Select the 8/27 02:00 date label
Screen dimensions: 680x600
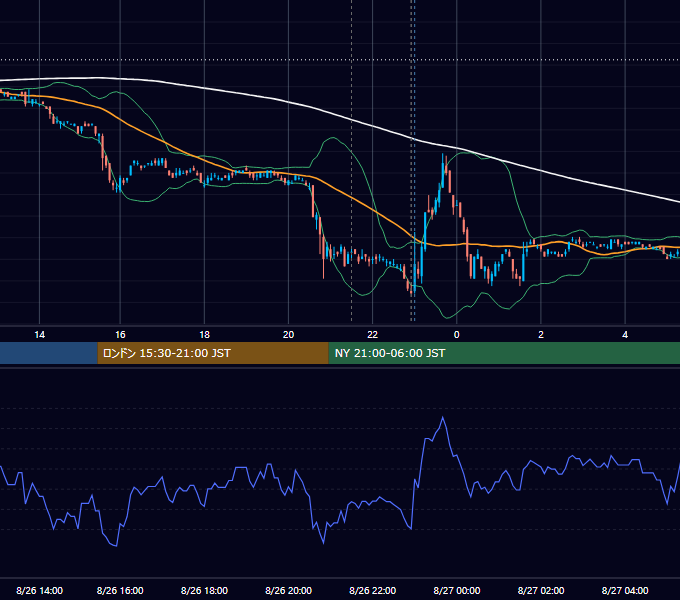541,590
